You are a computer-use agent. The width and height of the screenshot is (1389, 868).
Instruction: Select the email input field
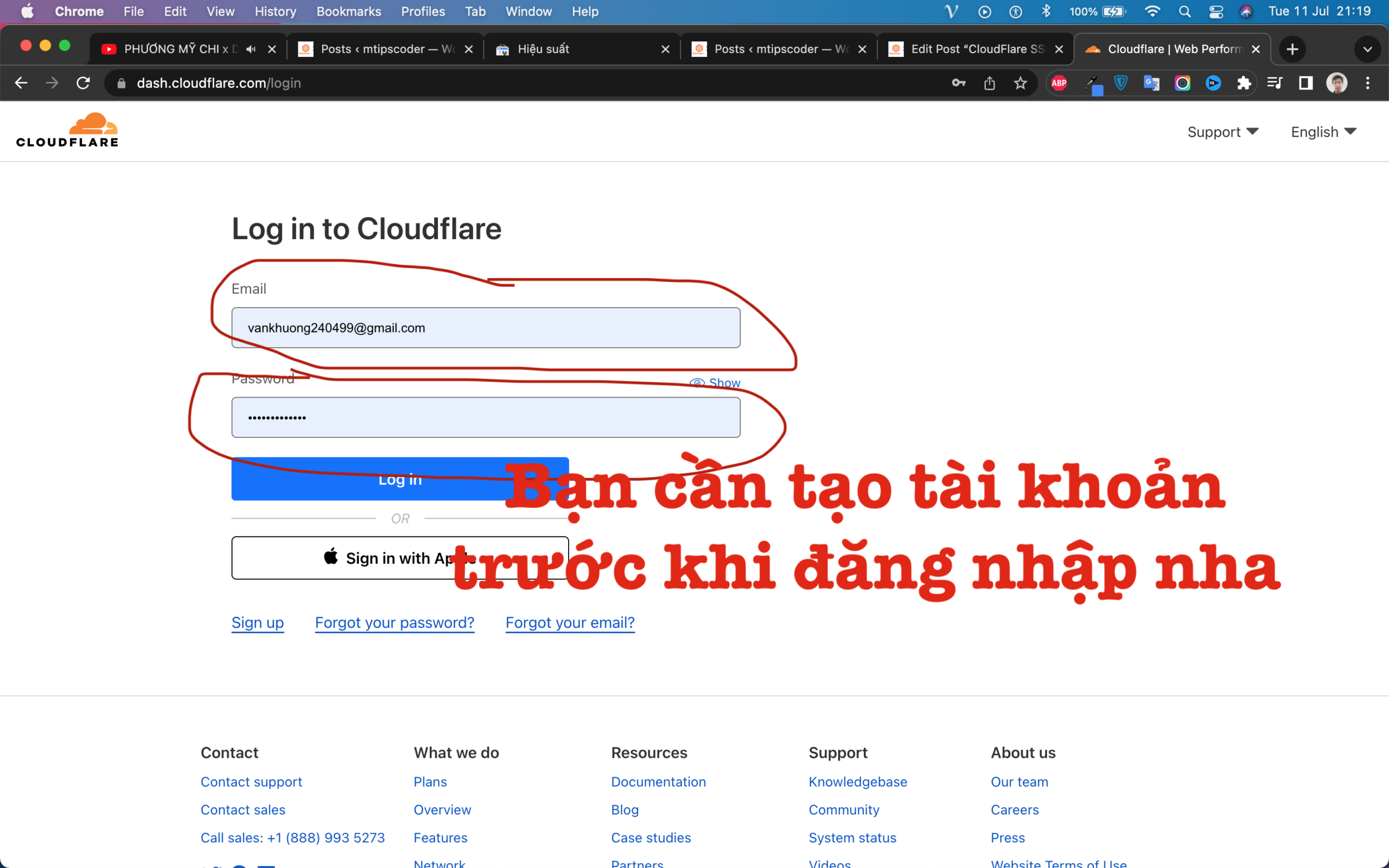click(486, 327)
